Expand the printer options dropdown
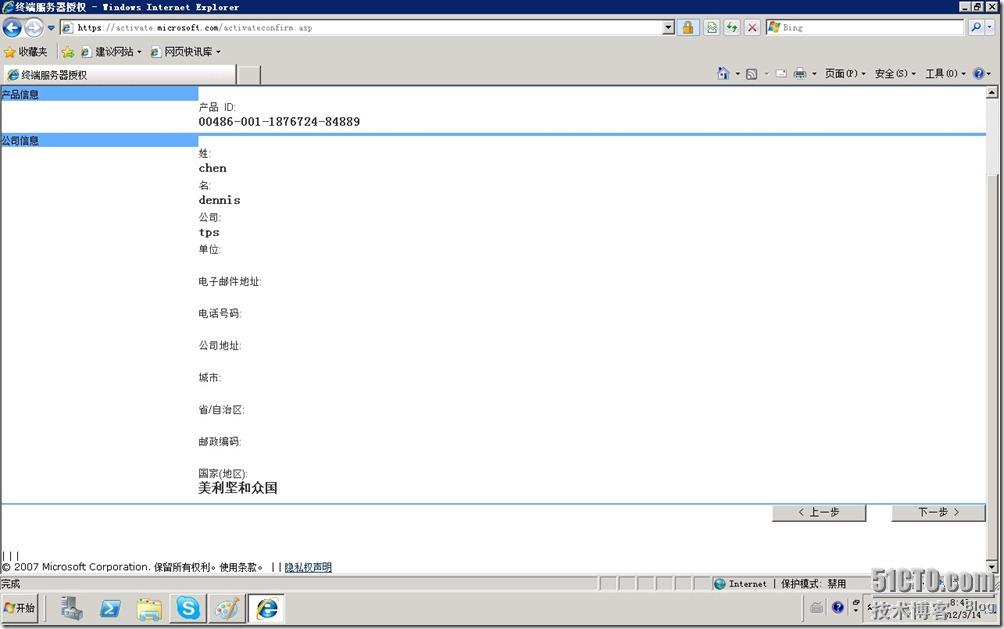 [x=814, y=74]
